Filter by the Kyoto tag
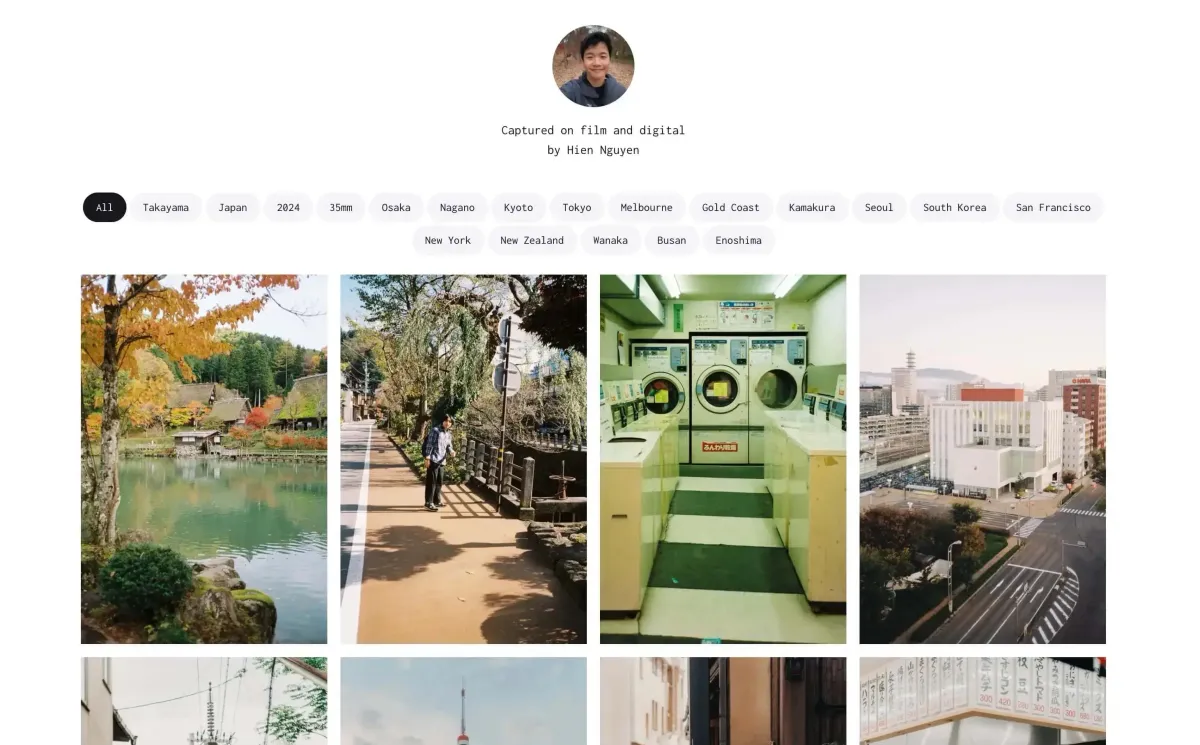The width and height of the screenshot is (1200, 745). [518, 207]
